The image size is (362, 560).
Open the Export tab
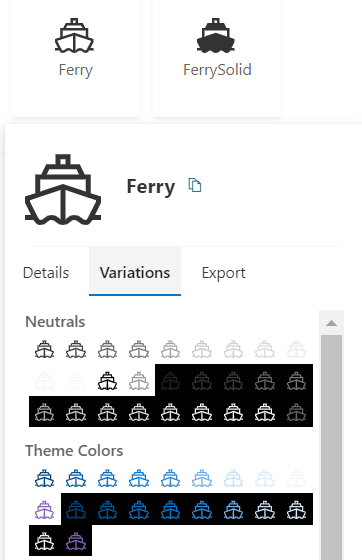coord(223,272)
